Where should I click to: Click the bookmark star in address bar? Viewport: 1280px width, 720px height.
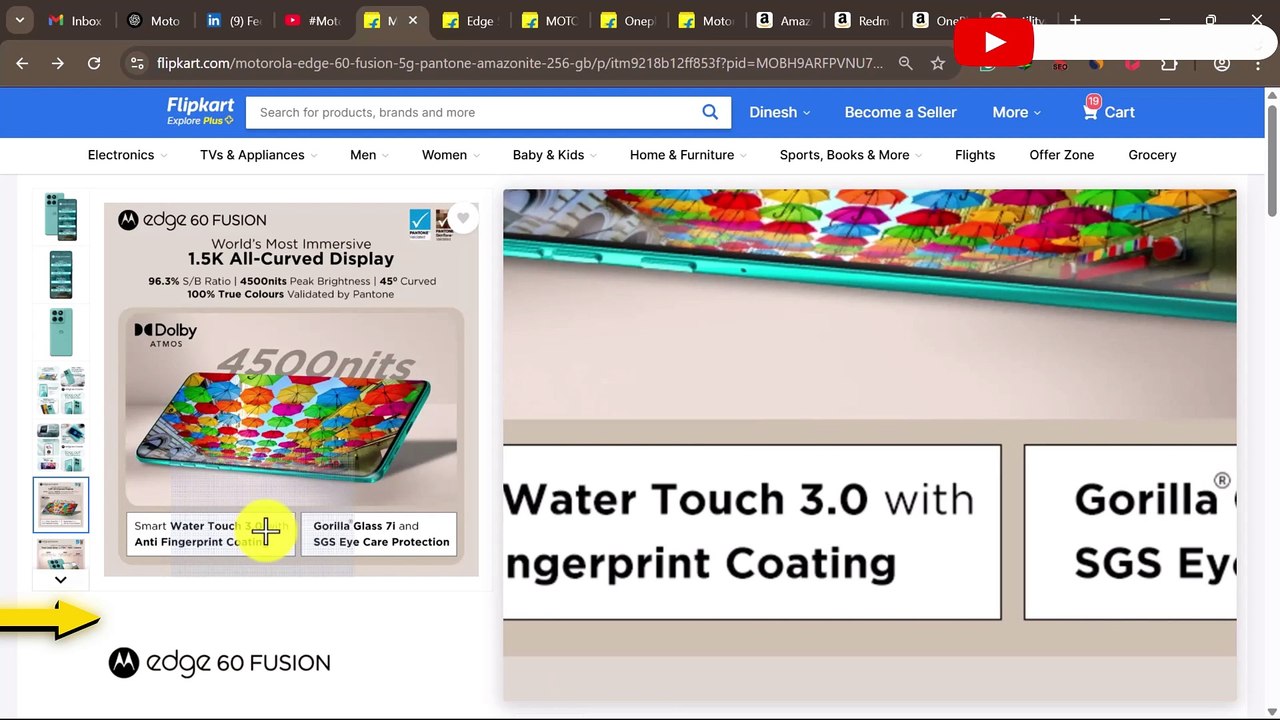937,63
